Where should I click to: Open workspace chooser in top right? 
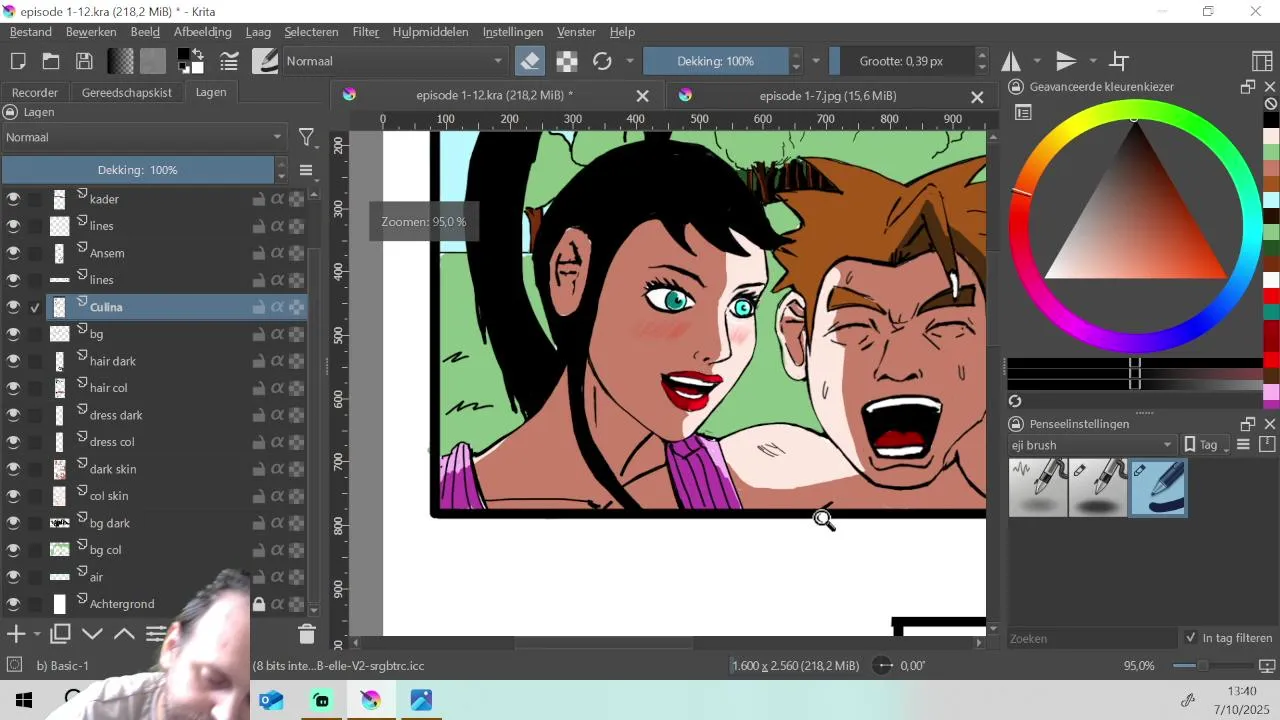pos(1262,61)
